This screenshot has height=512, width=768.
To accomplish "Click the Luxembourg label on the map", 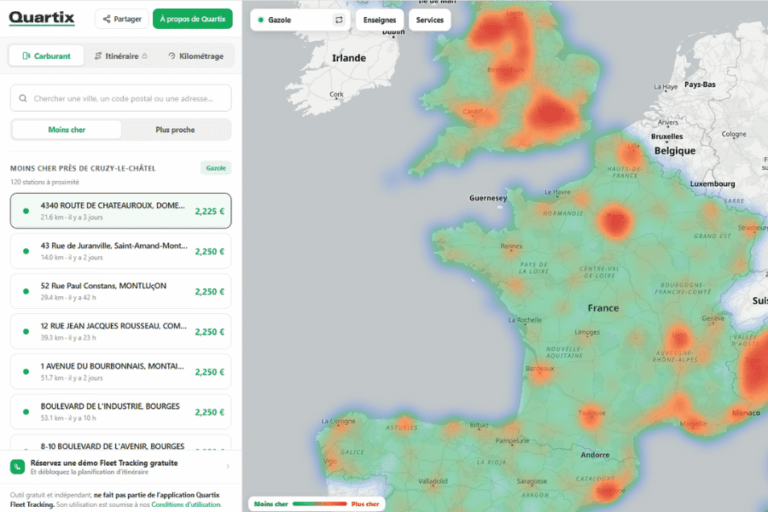I will (x=713, y=184).
